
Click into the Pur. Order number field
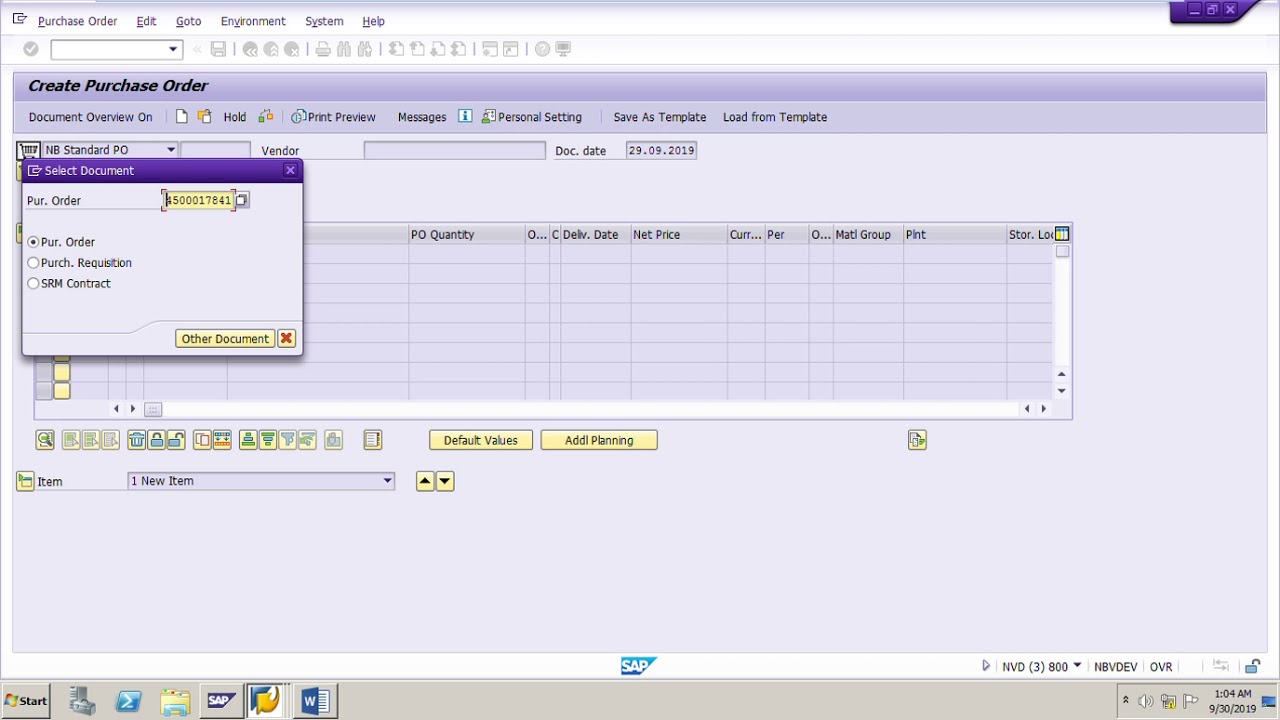(x=199, y=200)
